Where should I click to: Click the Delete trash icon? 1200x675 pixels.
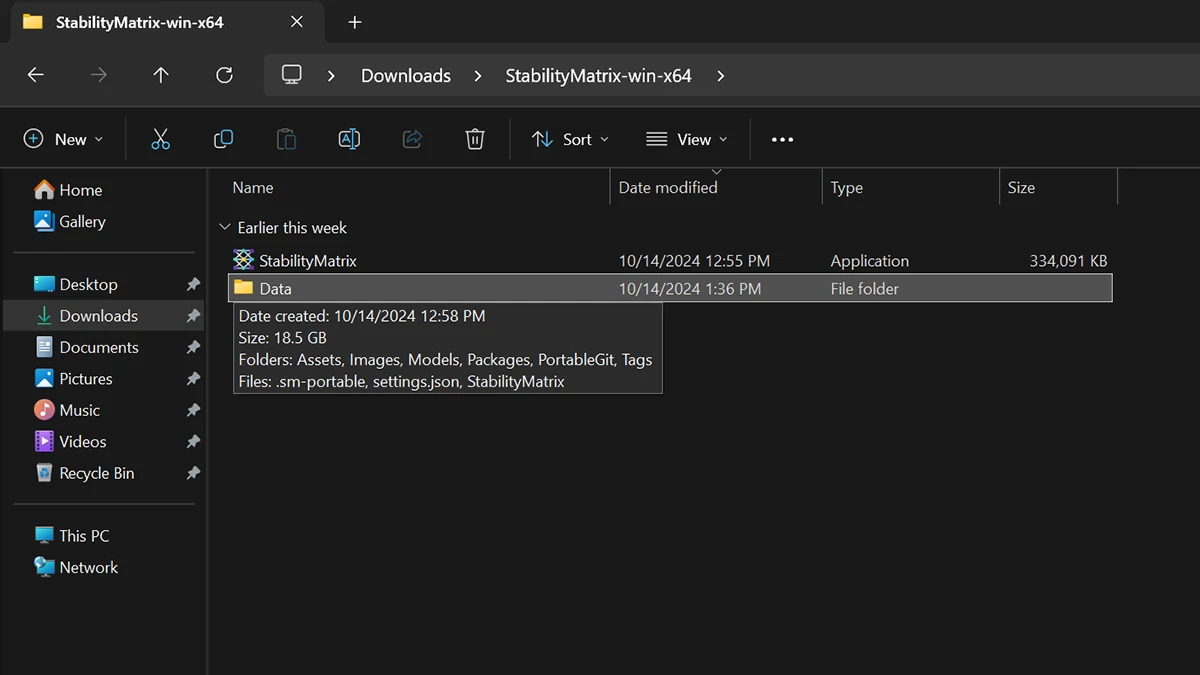[475, 139]
